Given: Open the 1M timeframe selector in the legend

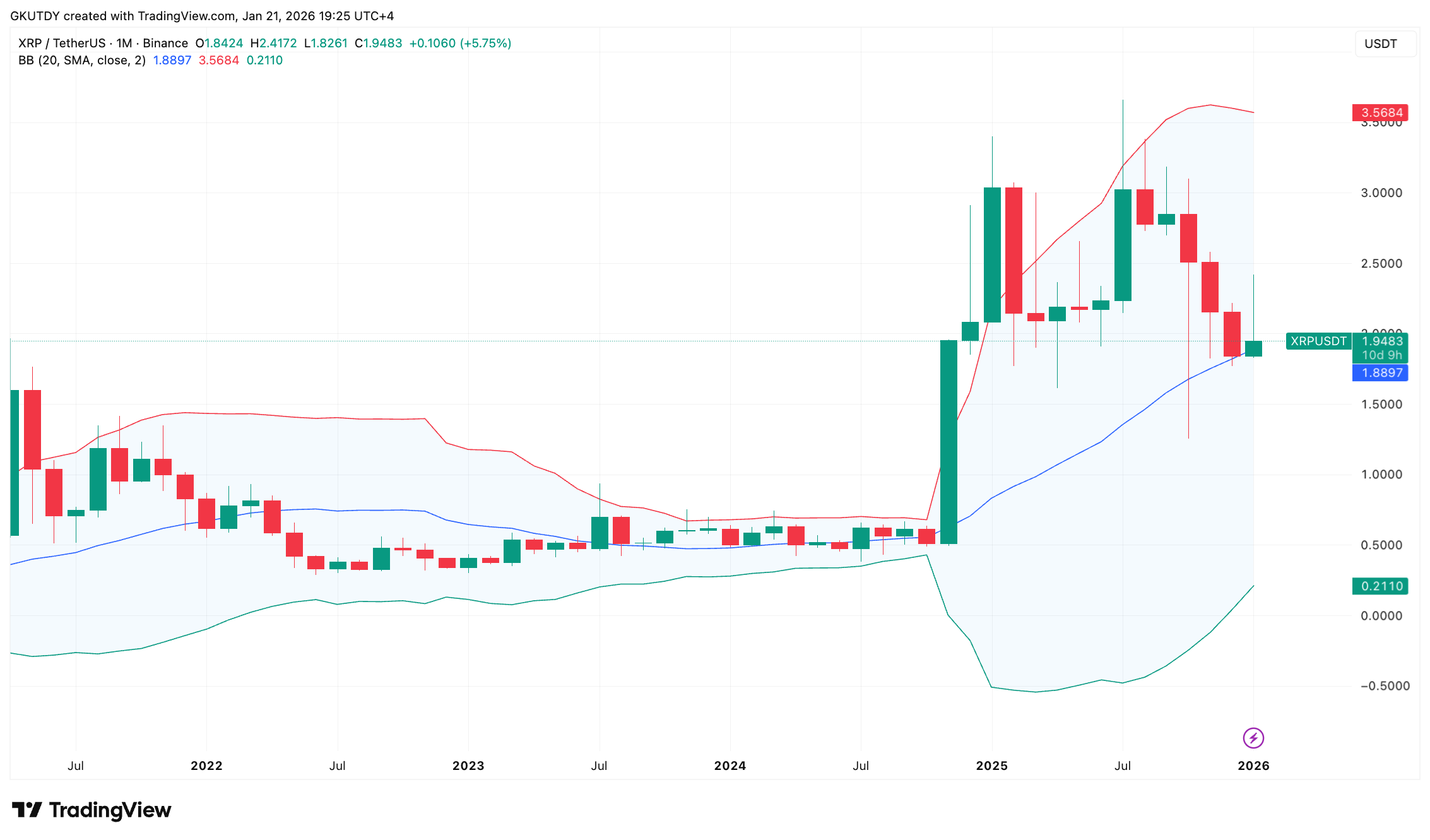Looking at the screenshot, I should click(124, 42).
